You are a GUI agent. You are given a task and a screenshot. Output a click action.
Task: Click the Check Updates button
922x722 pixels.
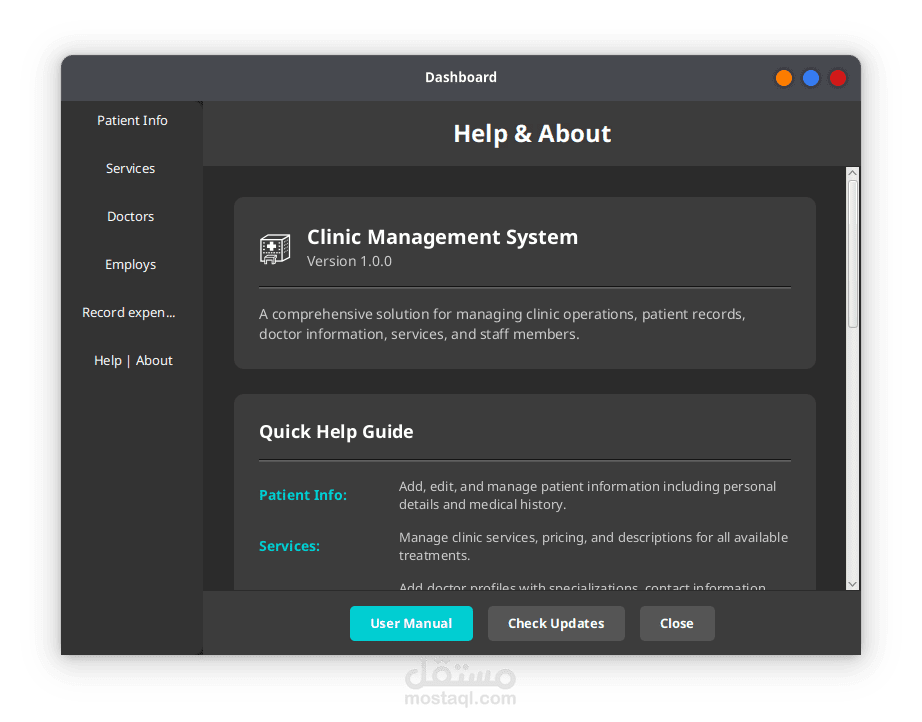[556, 623]
